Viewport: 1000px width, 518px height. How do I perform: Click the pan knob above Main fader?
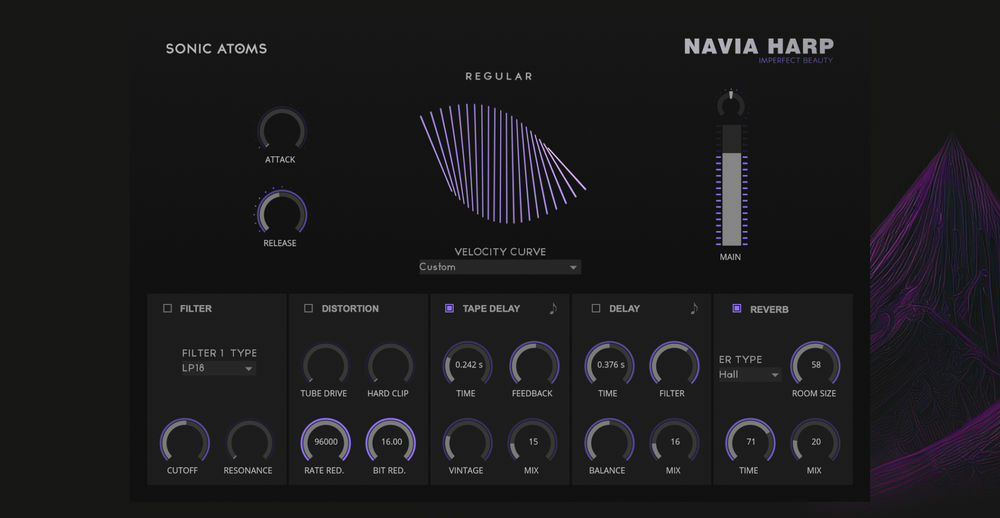(731, 103)
